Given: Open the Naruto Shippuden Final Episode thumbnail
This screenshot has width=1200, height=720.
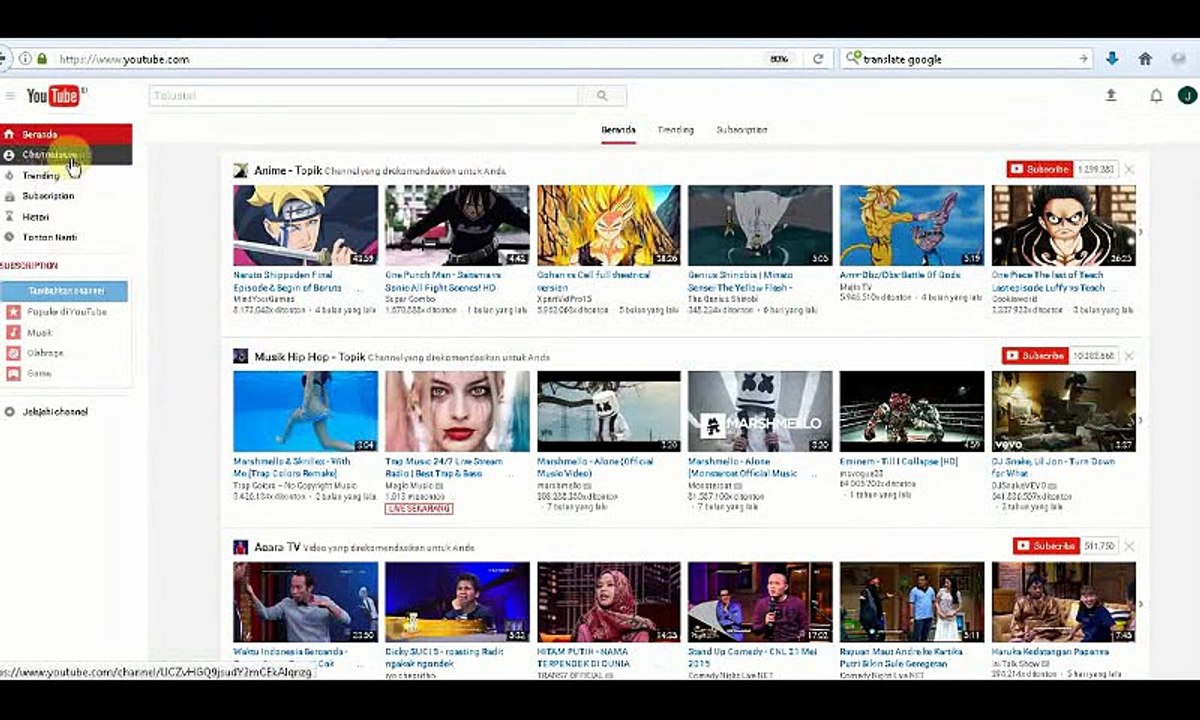Looking at the screenshot, I should [306, 225].
